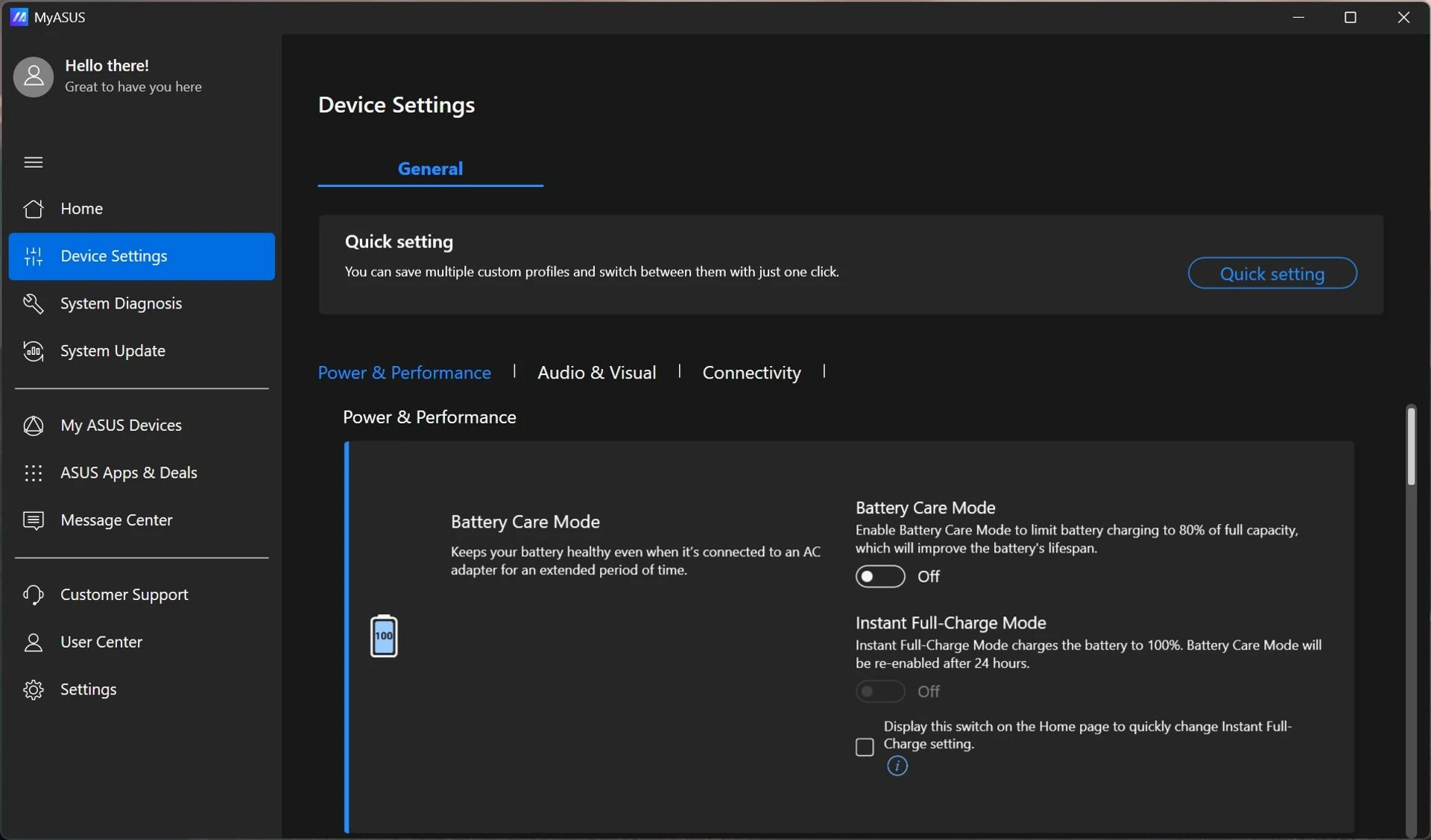Maximize the MyASUS window
Image resolution: width=1431 pixels, height=840 pixels.
point(1350,16)
